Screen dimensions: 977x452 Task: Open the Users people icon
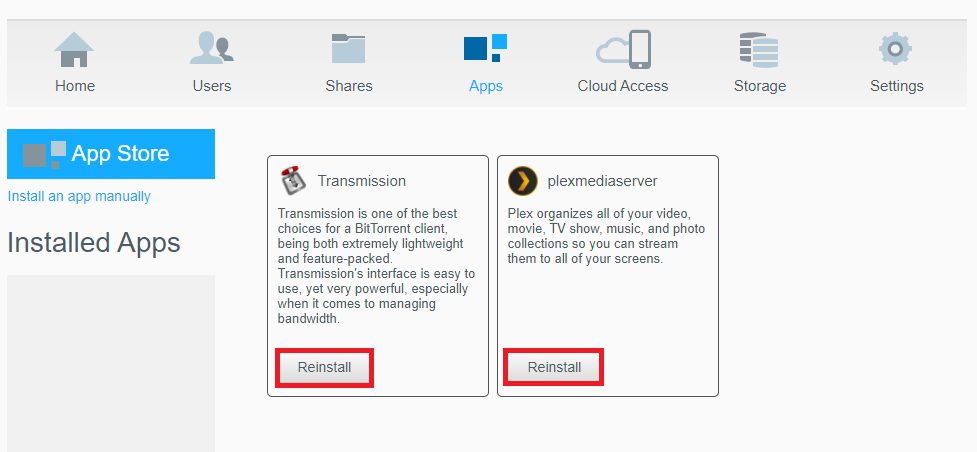(x=212, y=49)
